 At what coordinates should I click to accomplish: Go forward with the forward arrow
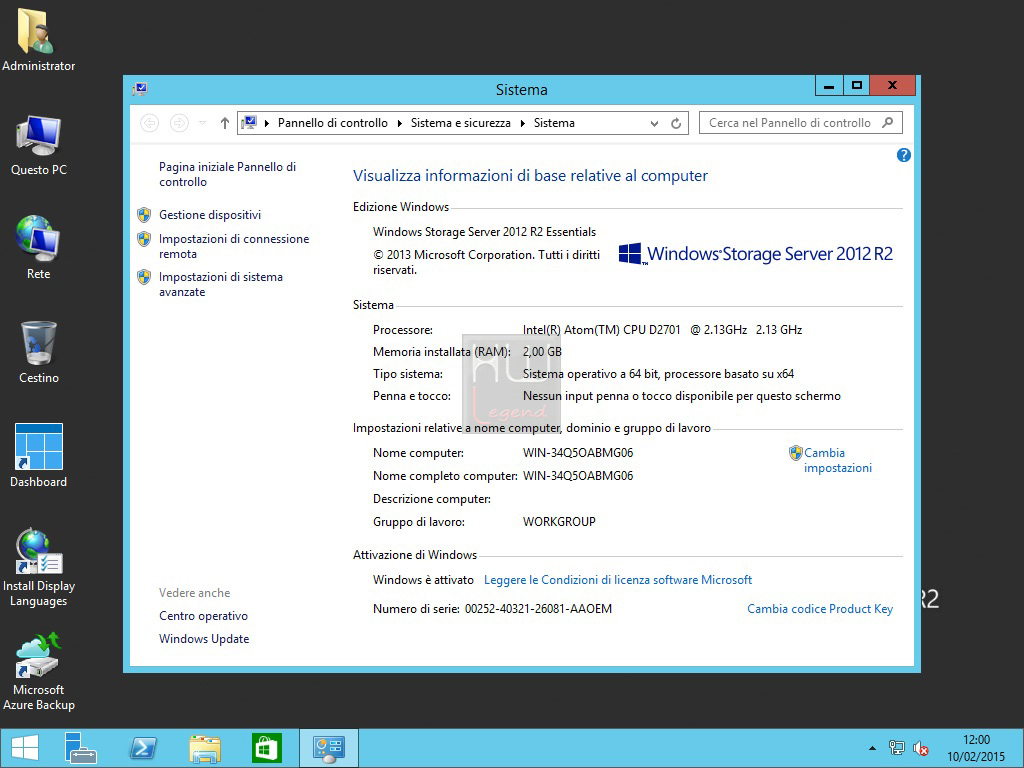[x=179, y=123]
